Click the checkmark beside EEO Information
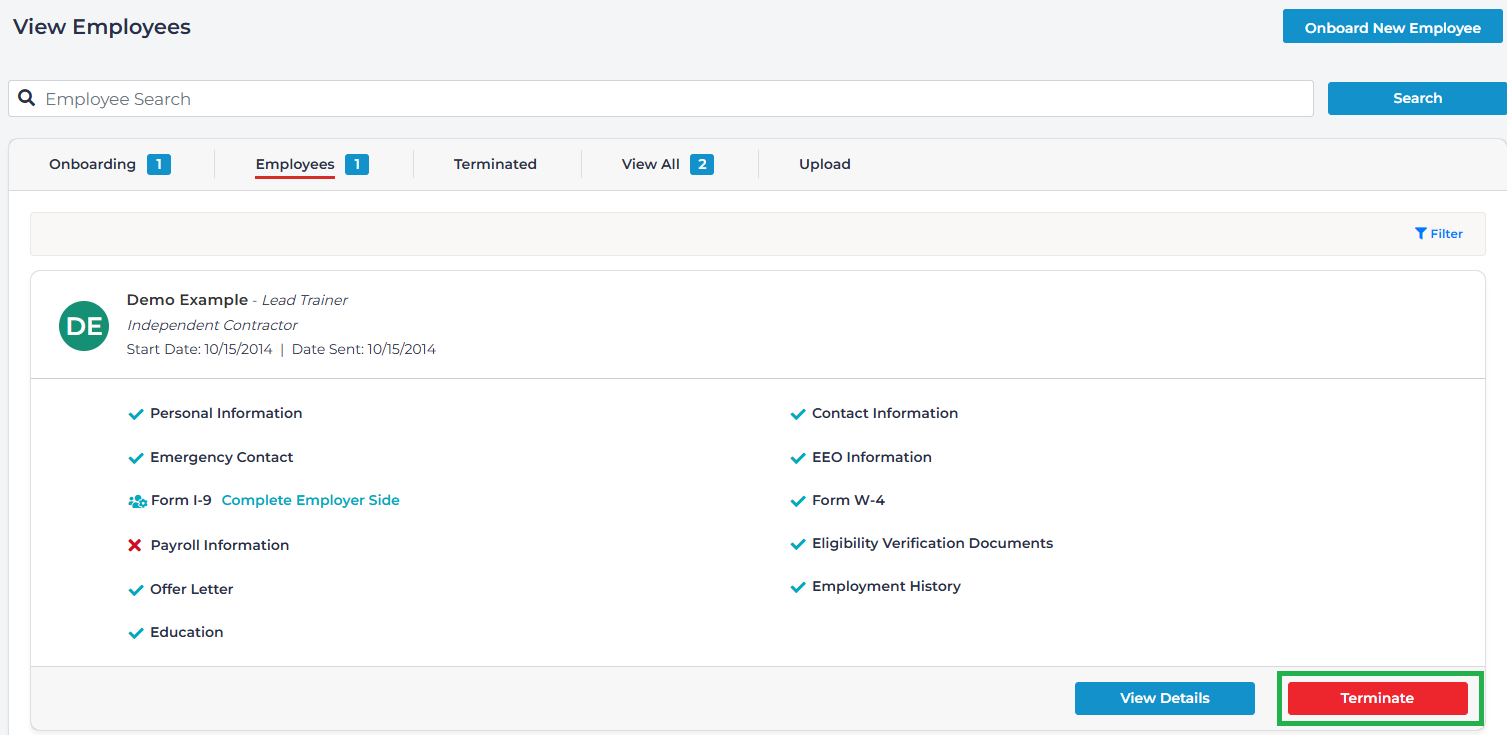This screenshot has height=735, width=1507. pos(798,458)
